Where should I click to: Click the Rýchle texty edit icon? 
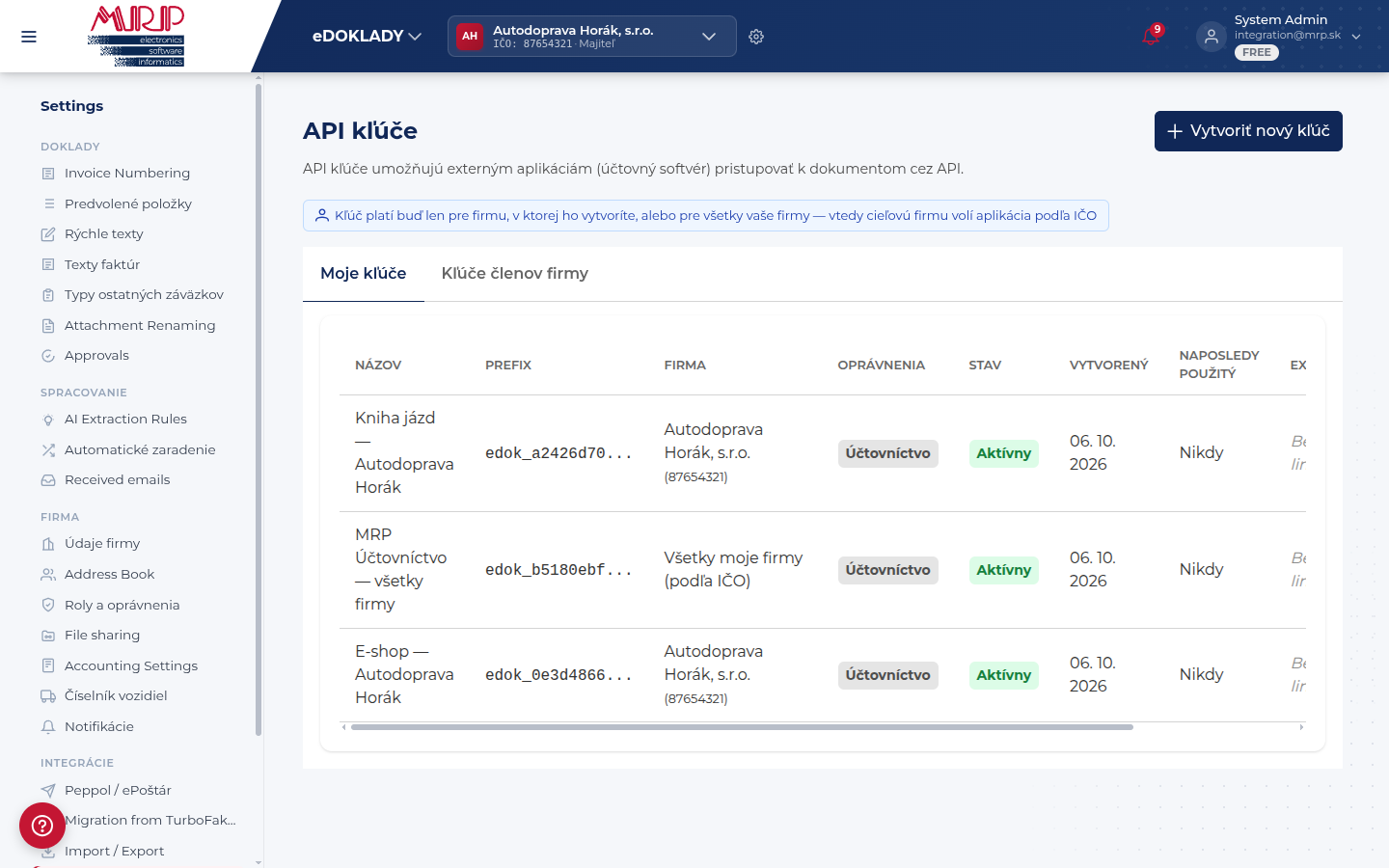tap(48, 234)
